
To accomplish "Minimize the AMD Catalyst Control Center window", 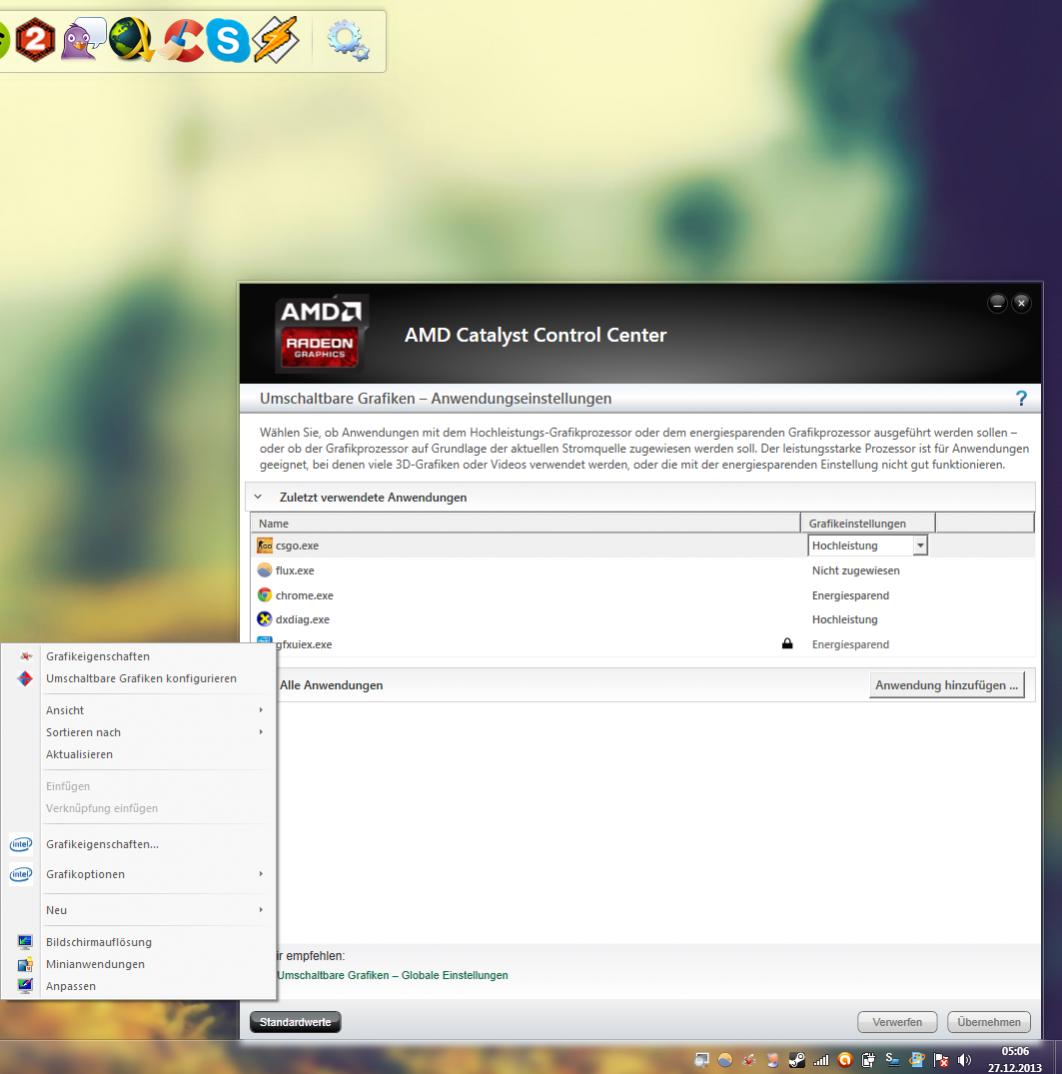I will (x=997, y=303).
